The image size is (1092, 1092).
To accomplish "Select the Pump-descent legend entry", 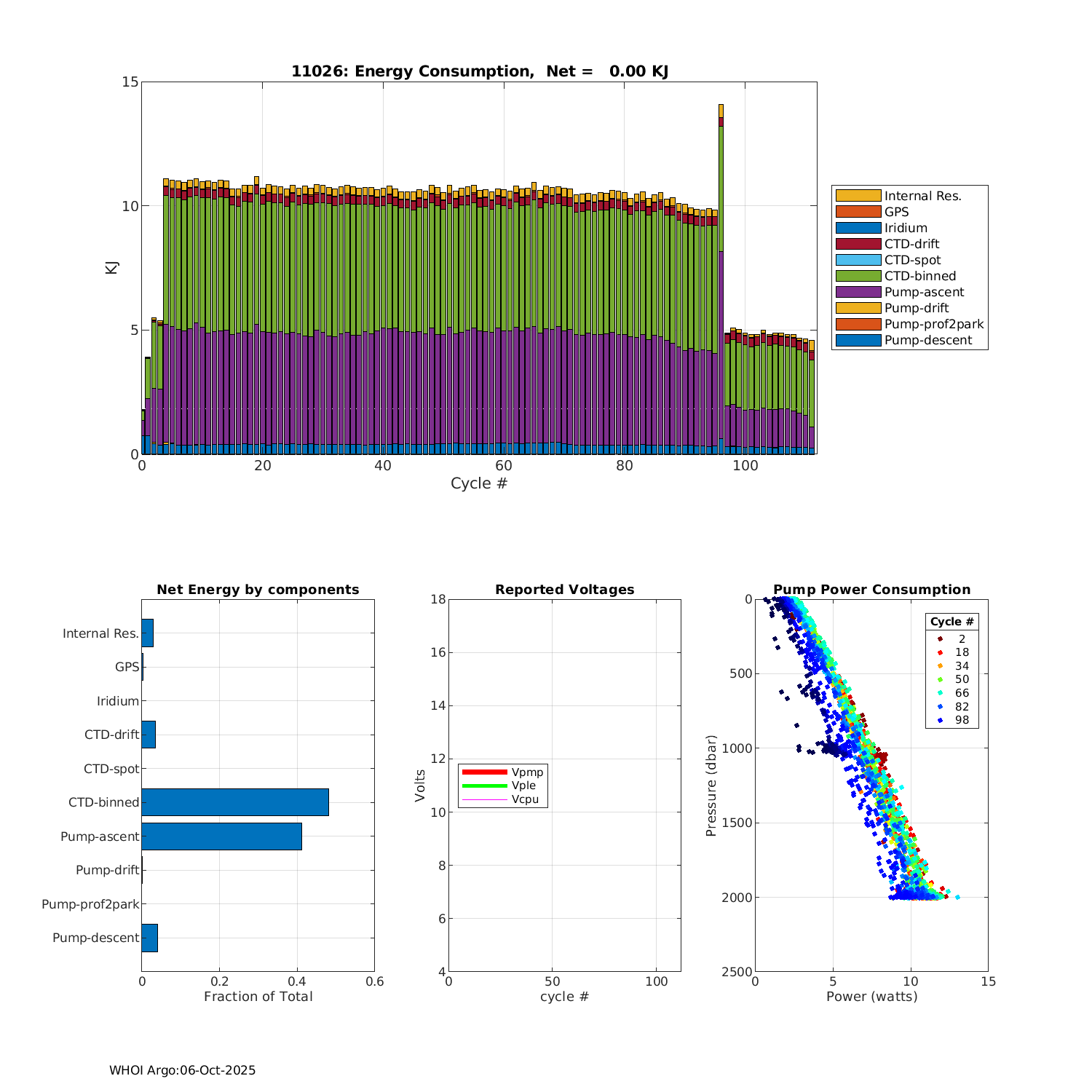I will pos(927,340).
